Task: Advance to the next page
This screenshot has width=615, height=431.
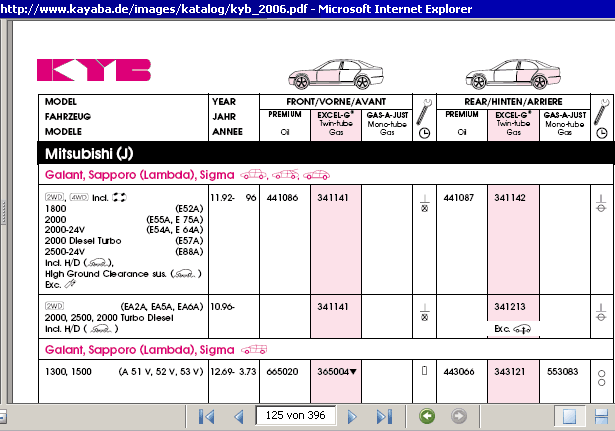Action: pyautogui.click(x=352, y=416)
